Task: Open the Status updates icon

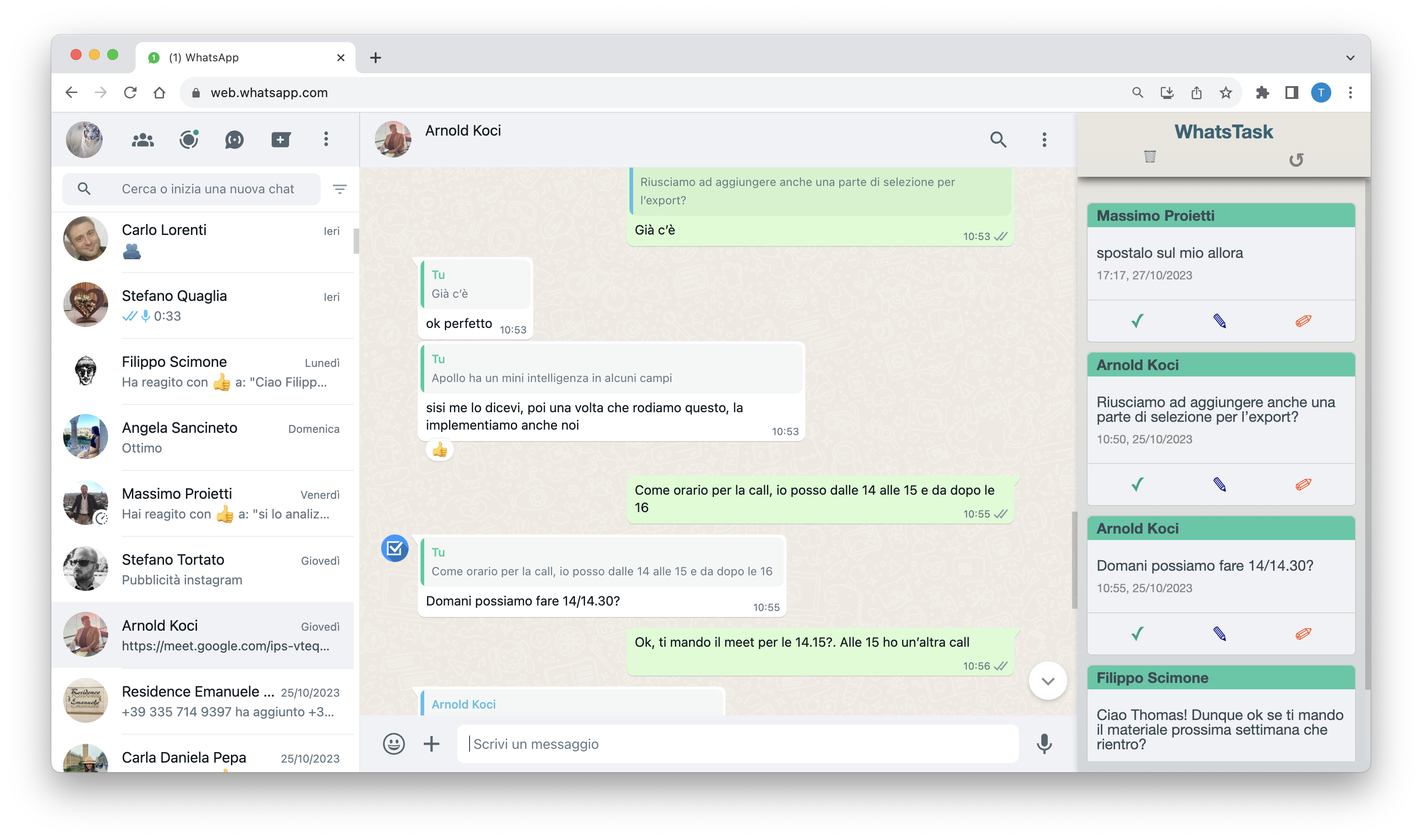Action: click(188, 139)
